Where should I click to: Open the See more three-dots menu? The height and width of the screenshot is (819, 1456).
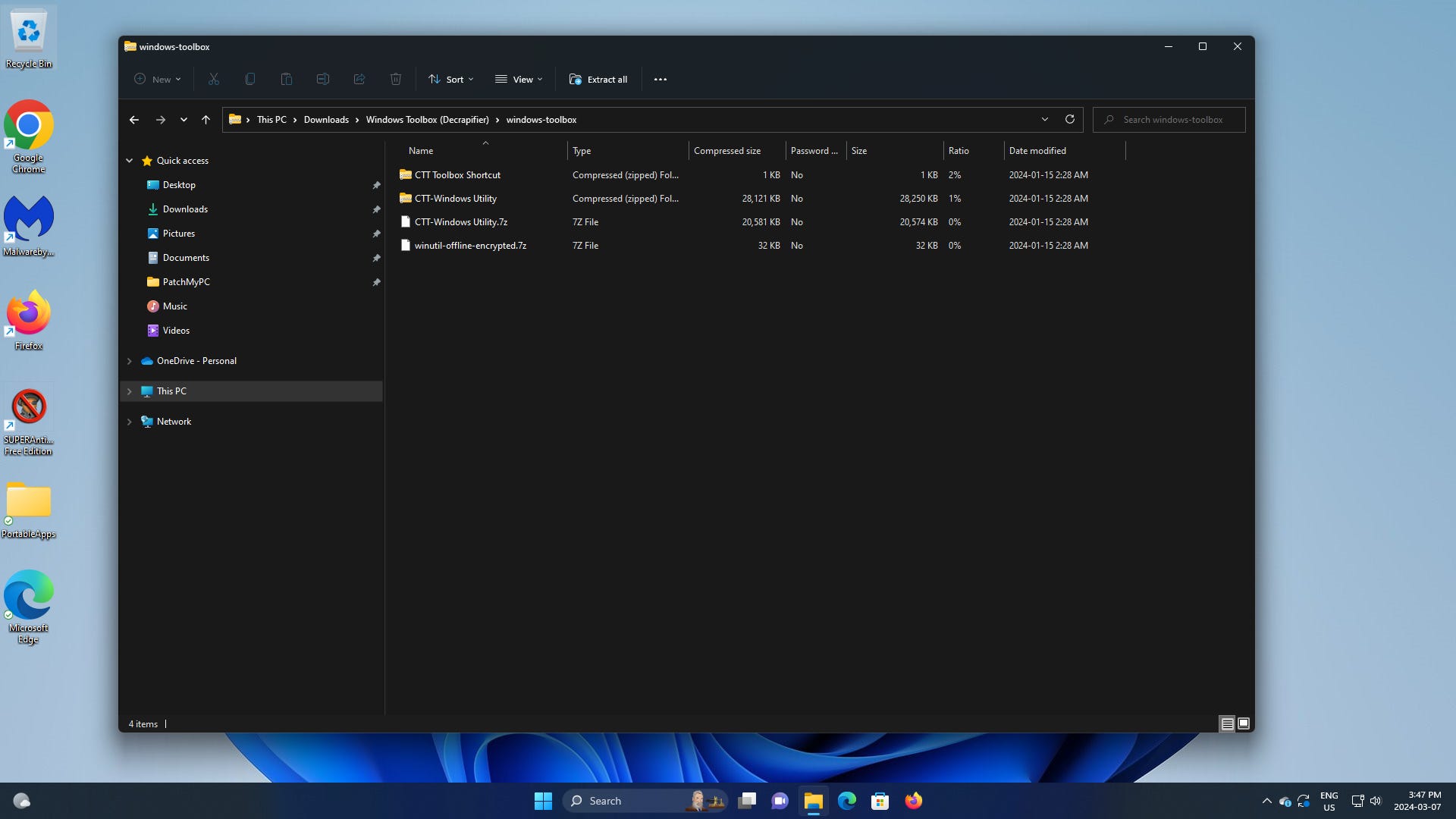[x=661, y=79]
